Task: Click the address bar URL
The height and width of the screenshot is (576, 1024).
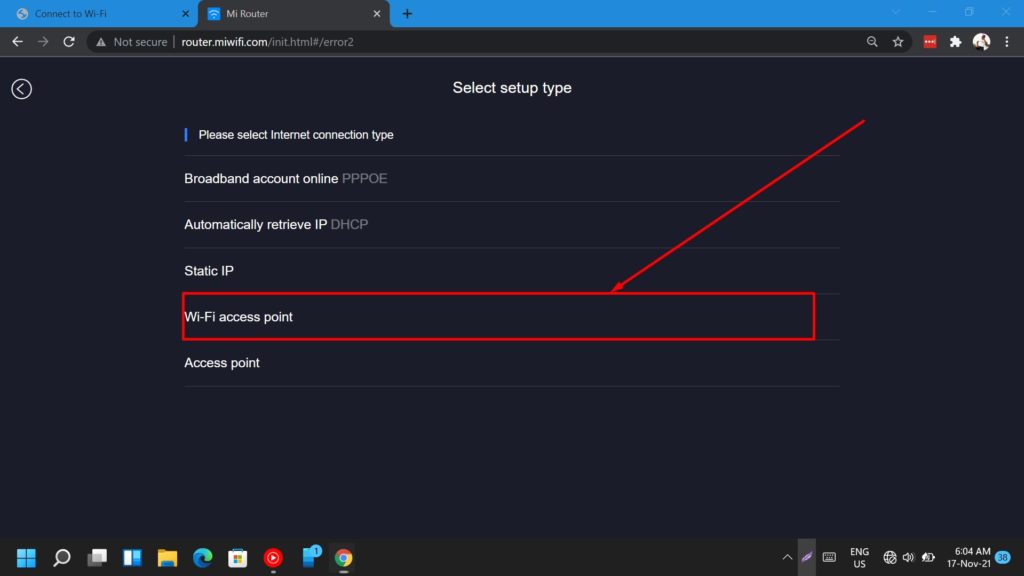Action: click(268, 42)
